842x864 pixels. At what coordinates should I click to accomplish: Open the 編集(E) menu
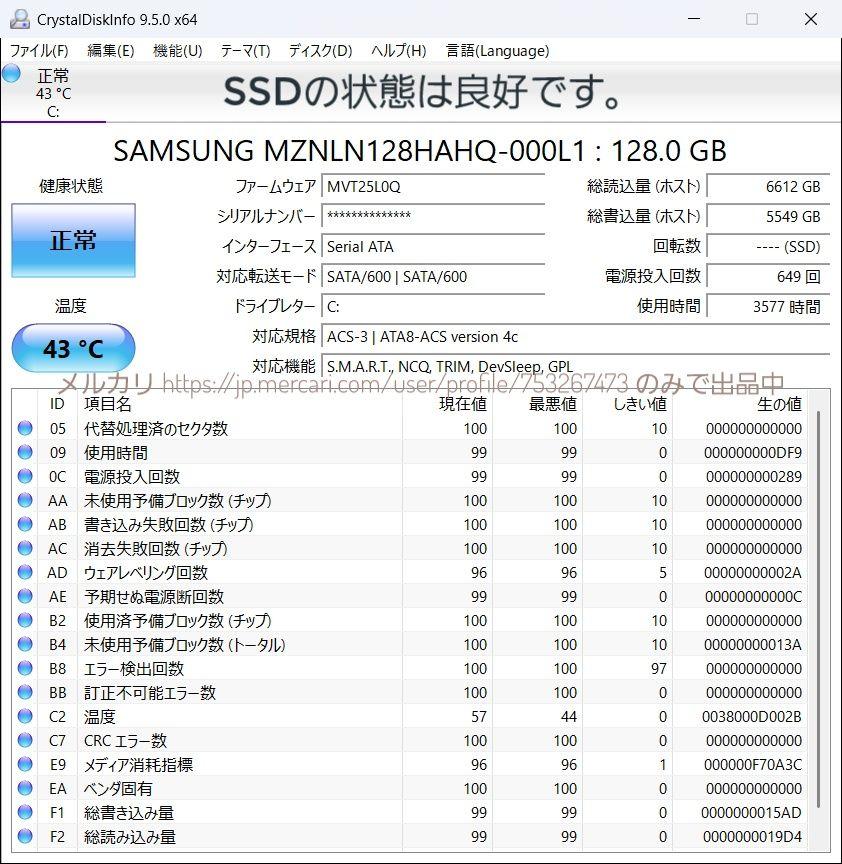coord(111,51)
